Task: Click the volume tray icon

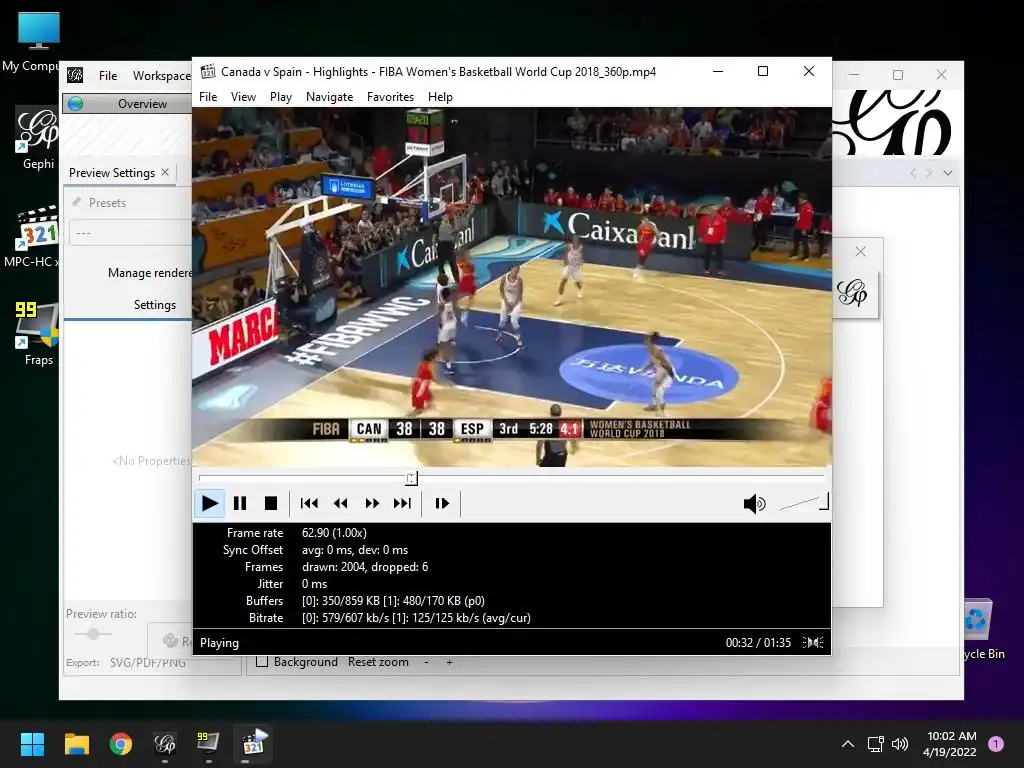Action: [900, 744]
